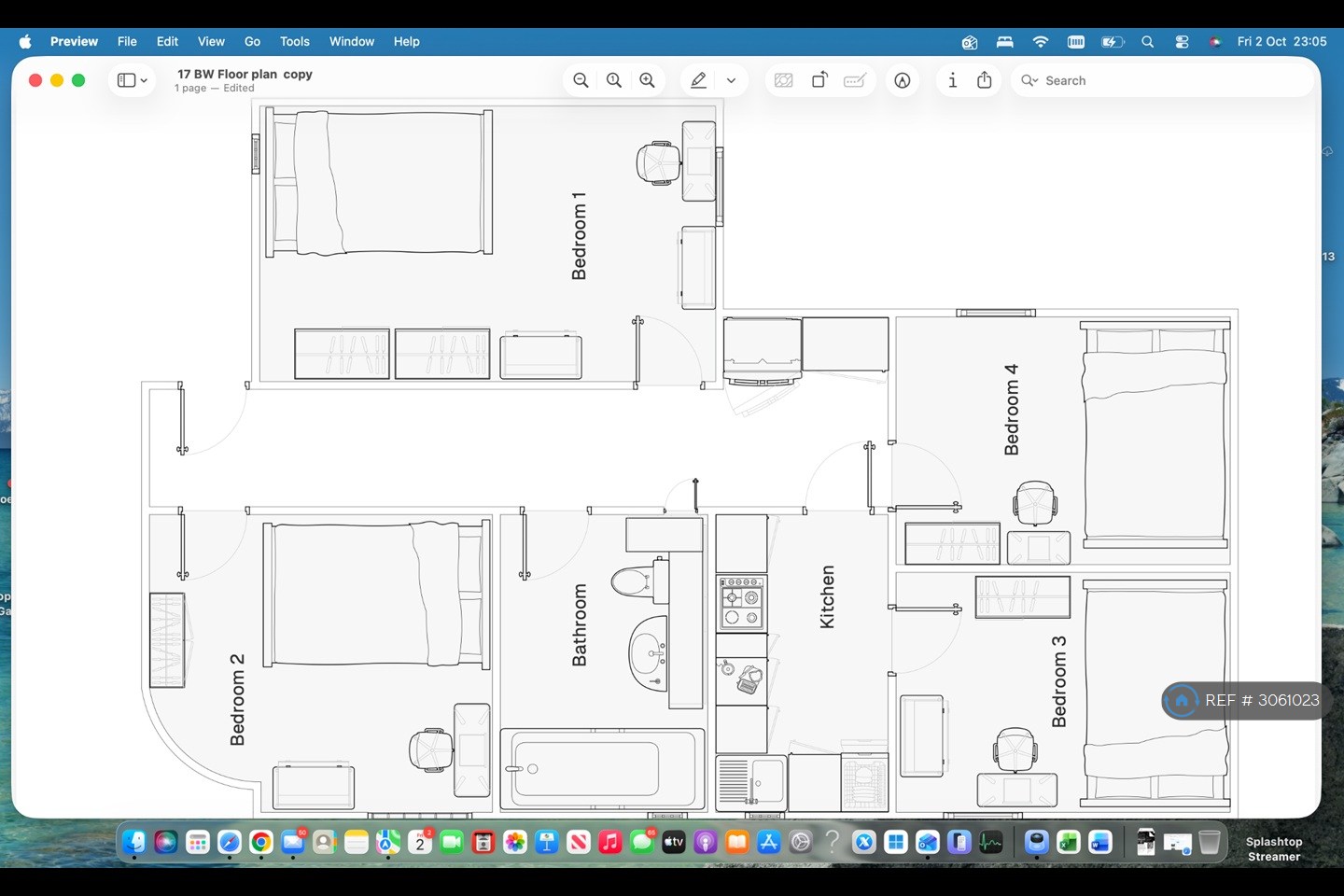Open the search options magnifier dropdown
Viewport: 1344px width, 896px height.
(x=1029, y=80)
